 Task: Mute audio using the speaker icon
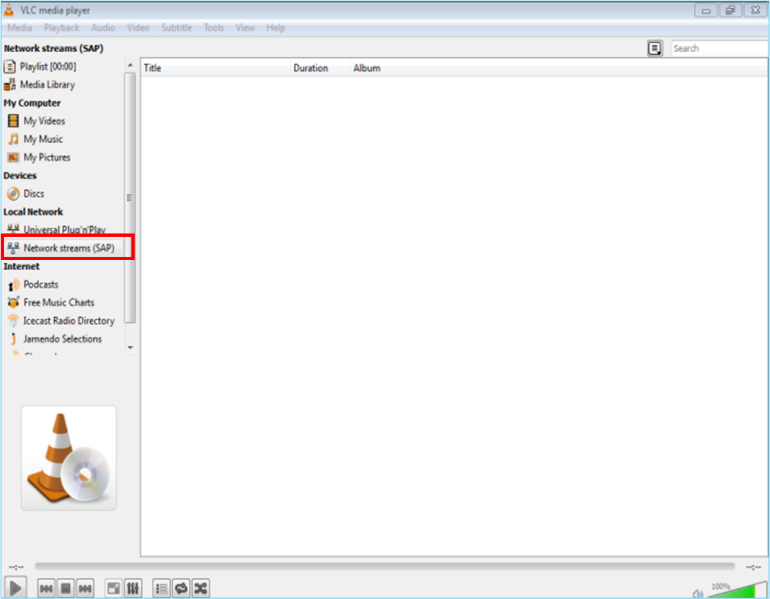click(697, 592)
